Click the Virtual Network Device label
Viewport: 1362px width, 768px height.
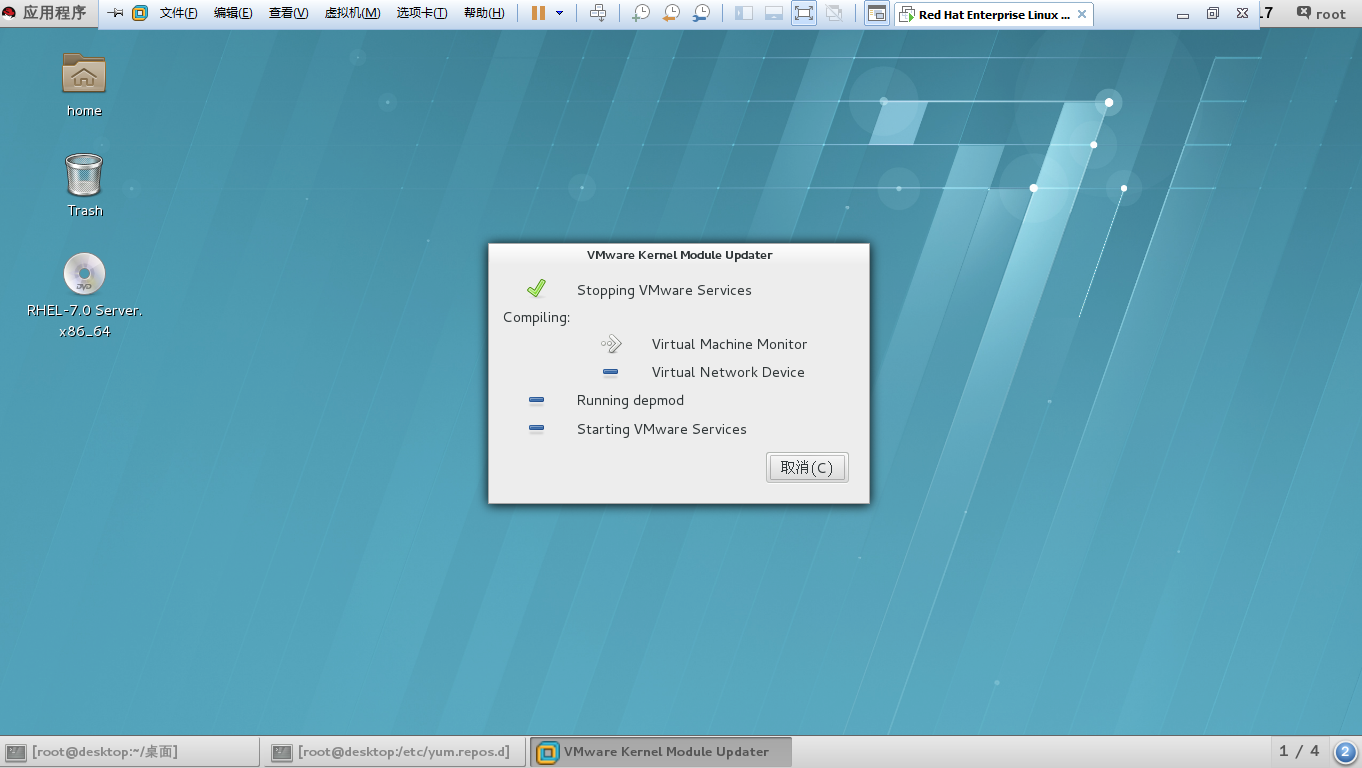728,372
